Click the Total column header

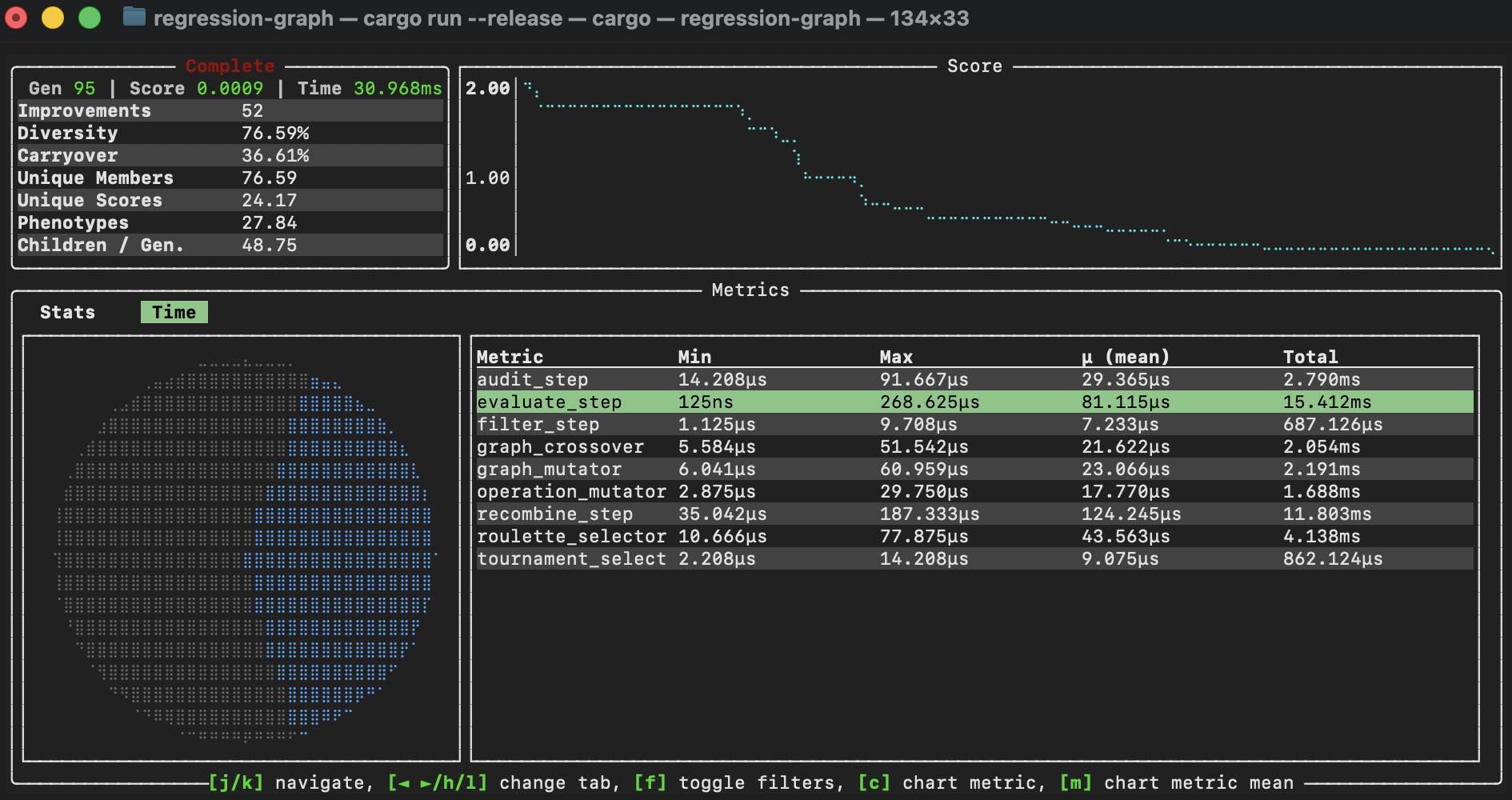(x=1310, y=357)
